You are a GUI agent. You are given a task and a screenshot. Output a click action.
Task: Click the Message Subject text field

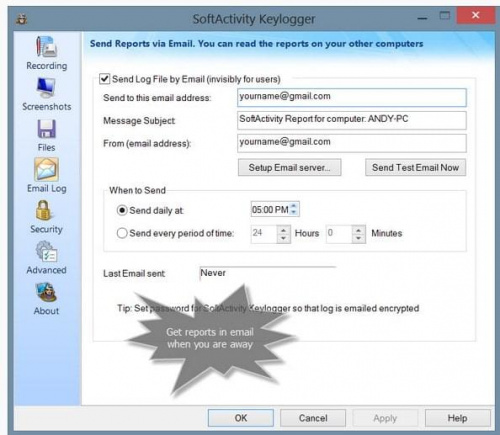coord(352,120)
